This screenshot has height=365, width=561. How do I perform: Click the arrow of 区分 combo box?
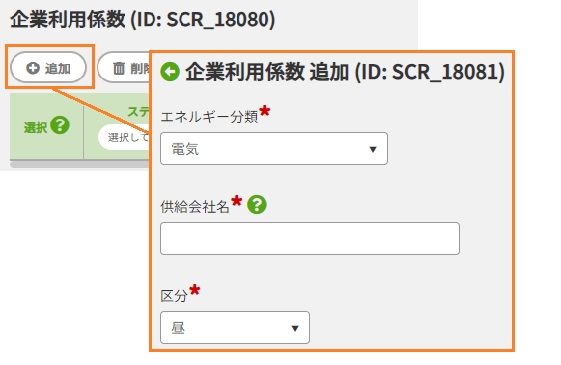295,328
